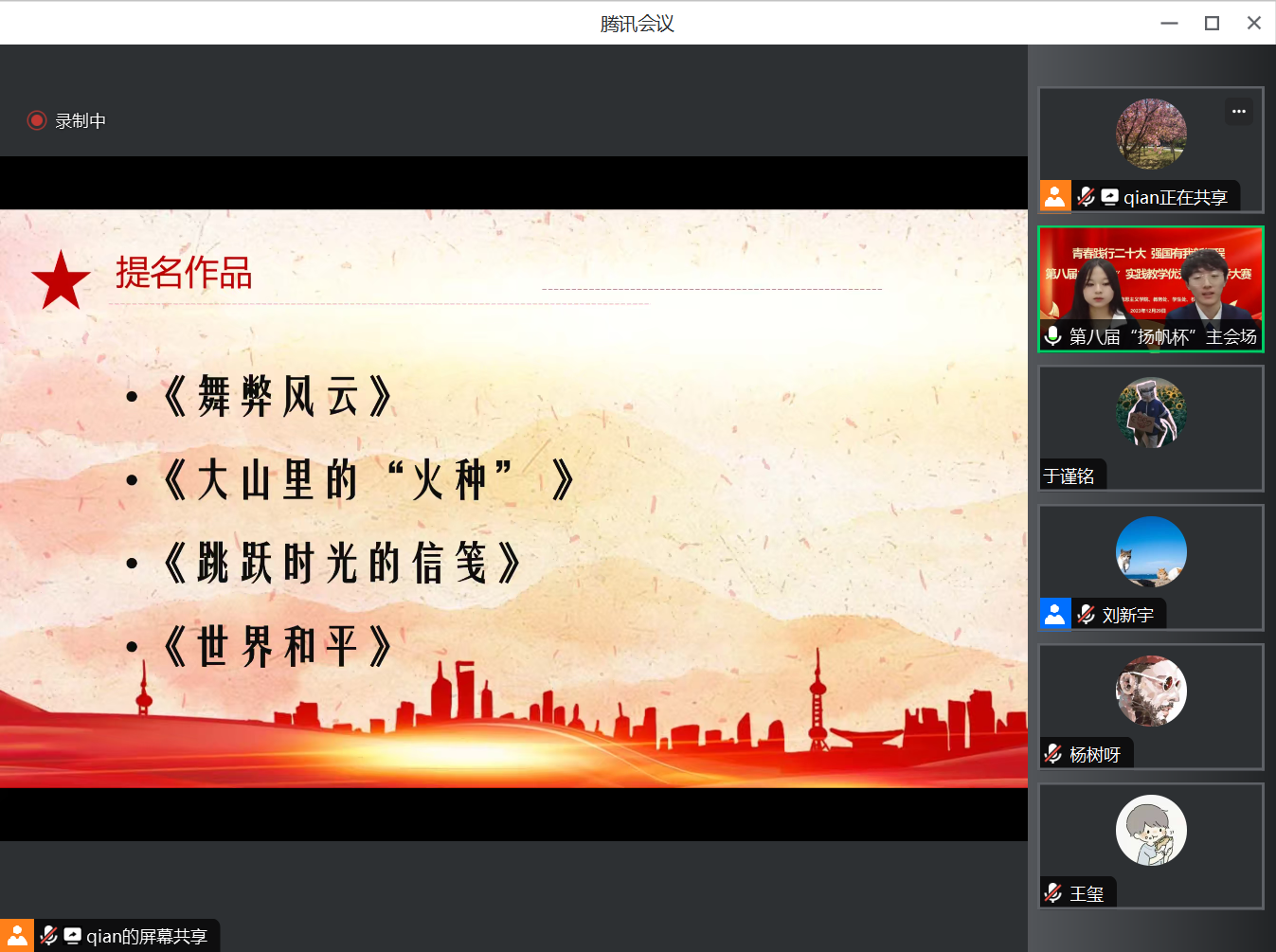Click the orange presenter badge next to 刘新宇

(x=1054, y=614)
